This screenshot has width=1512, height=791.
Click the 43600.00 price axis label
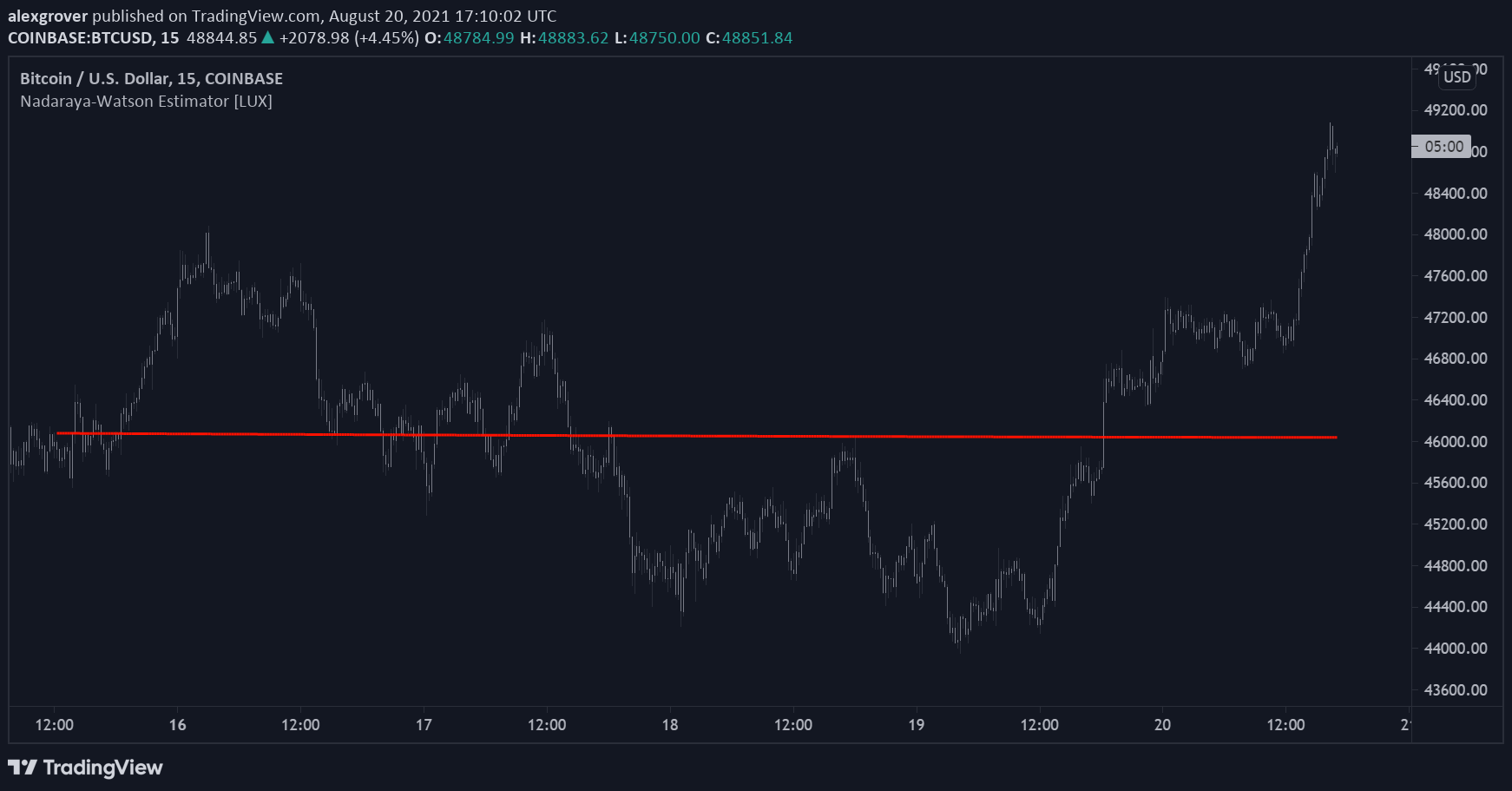(x=1456, y=690)
